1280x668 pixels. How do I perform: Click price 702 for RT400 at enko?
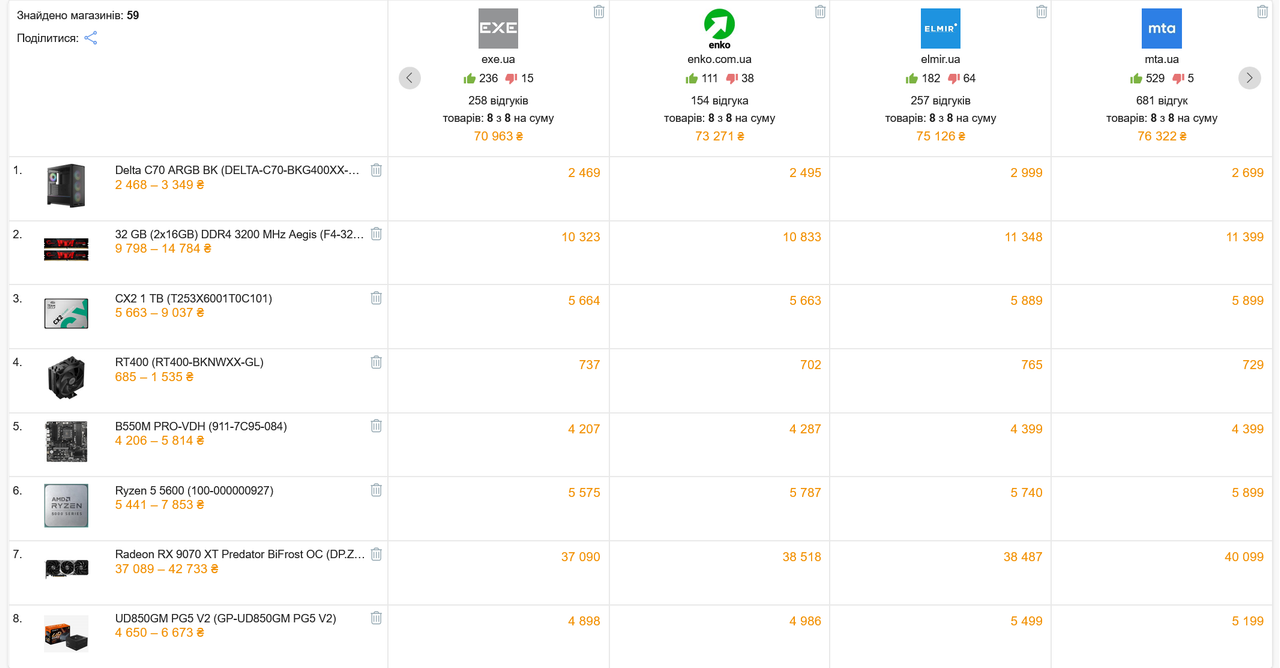(x=811, y=365)
